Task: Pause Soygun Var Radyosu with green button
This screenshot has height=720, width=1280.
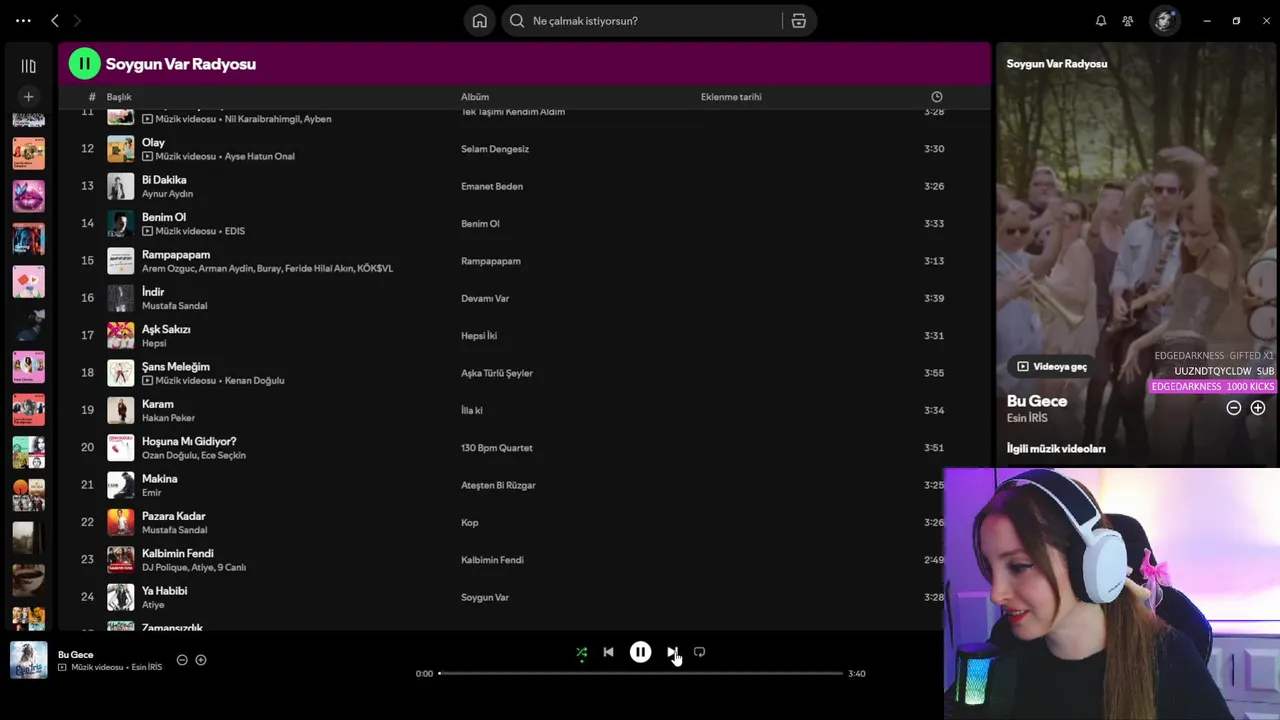Action: point(84,64)
